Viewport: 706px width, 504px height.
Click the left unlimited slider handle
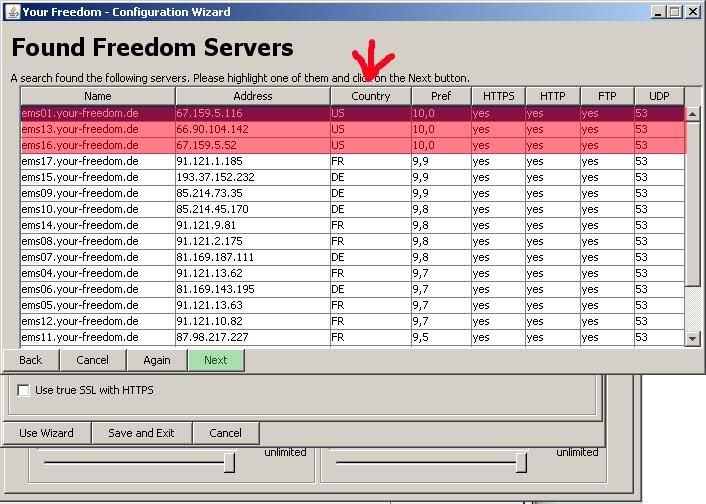pyautogui.click(x=229, y=463)
